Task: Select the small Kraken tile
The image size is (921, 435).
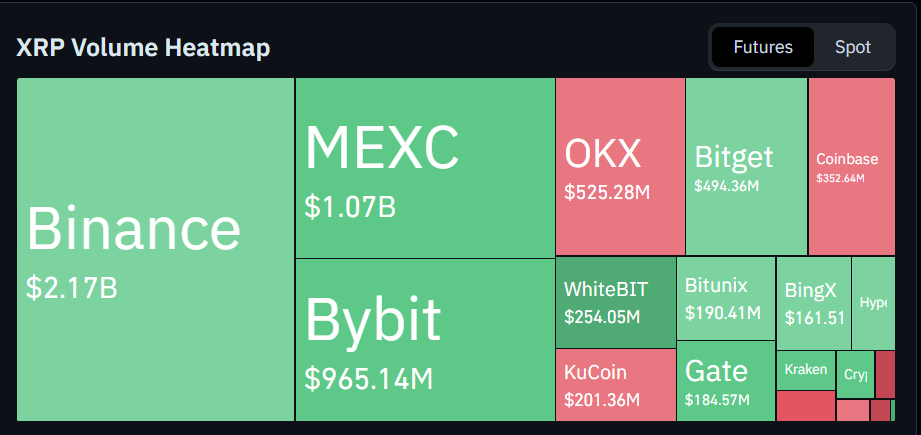Action: point(806,370)
